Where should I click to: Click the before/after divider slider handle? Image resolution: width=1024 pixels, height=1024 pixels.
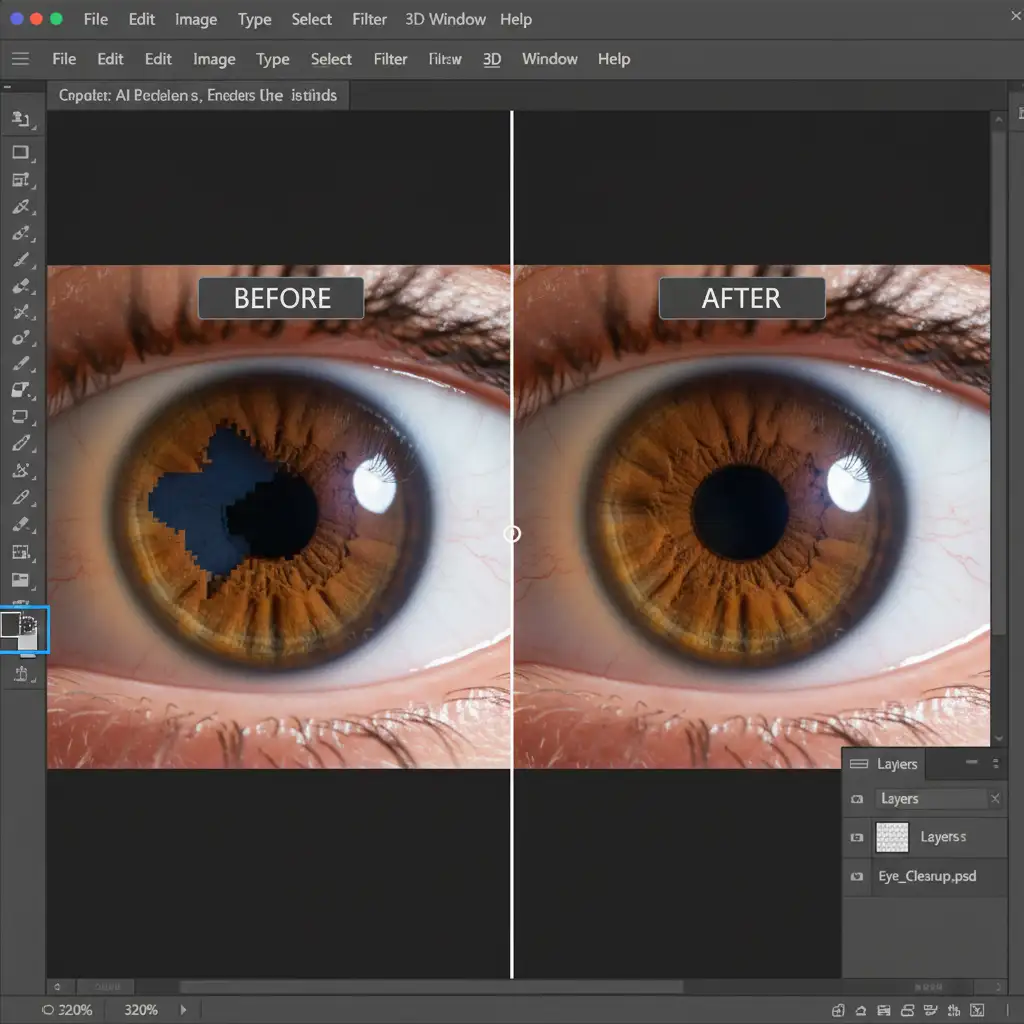click(x=512, y=534)
